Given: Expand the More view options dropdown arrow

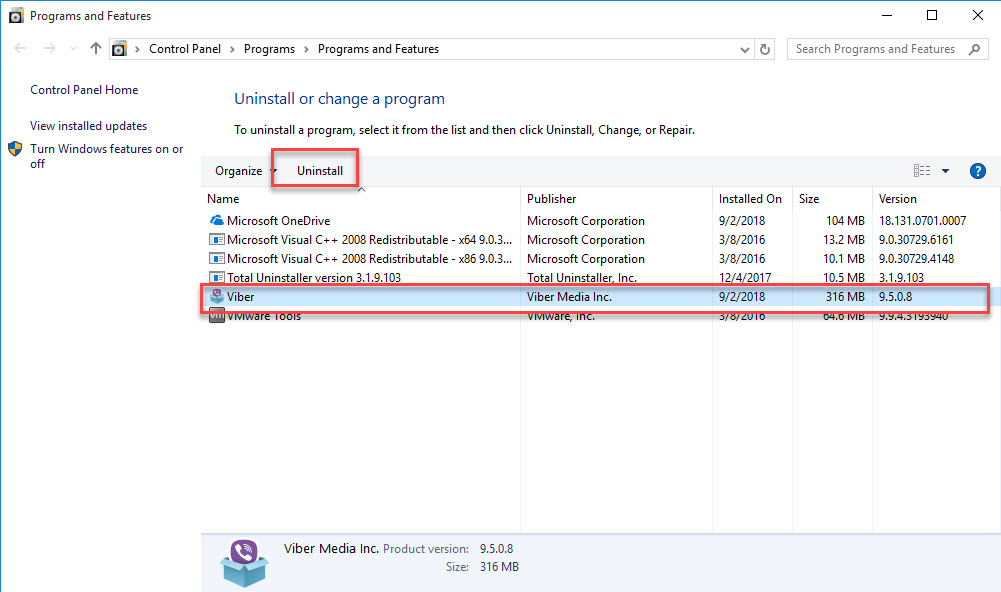Looking at the screenshot, I should [945, 171].
